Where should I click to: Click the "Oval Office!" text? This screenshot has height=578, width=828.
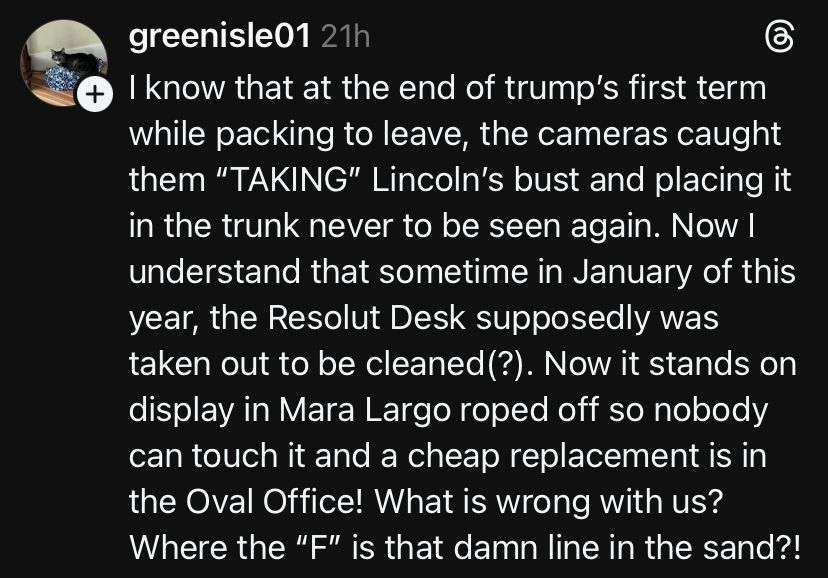pyautogui.click(x=274, y=501)
